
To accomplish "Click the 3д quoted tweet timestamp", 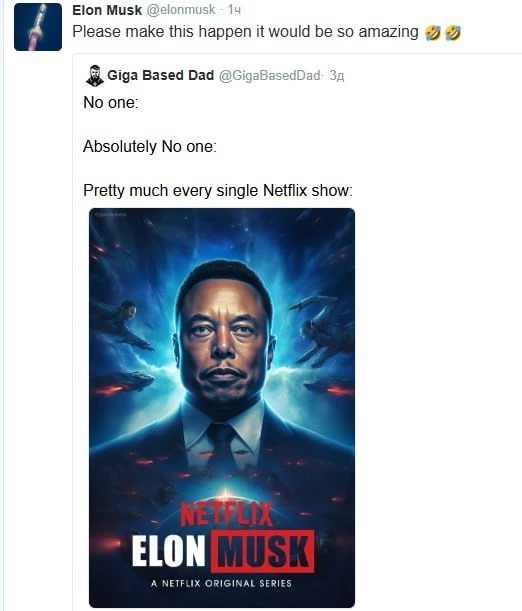I will (337, 76).
